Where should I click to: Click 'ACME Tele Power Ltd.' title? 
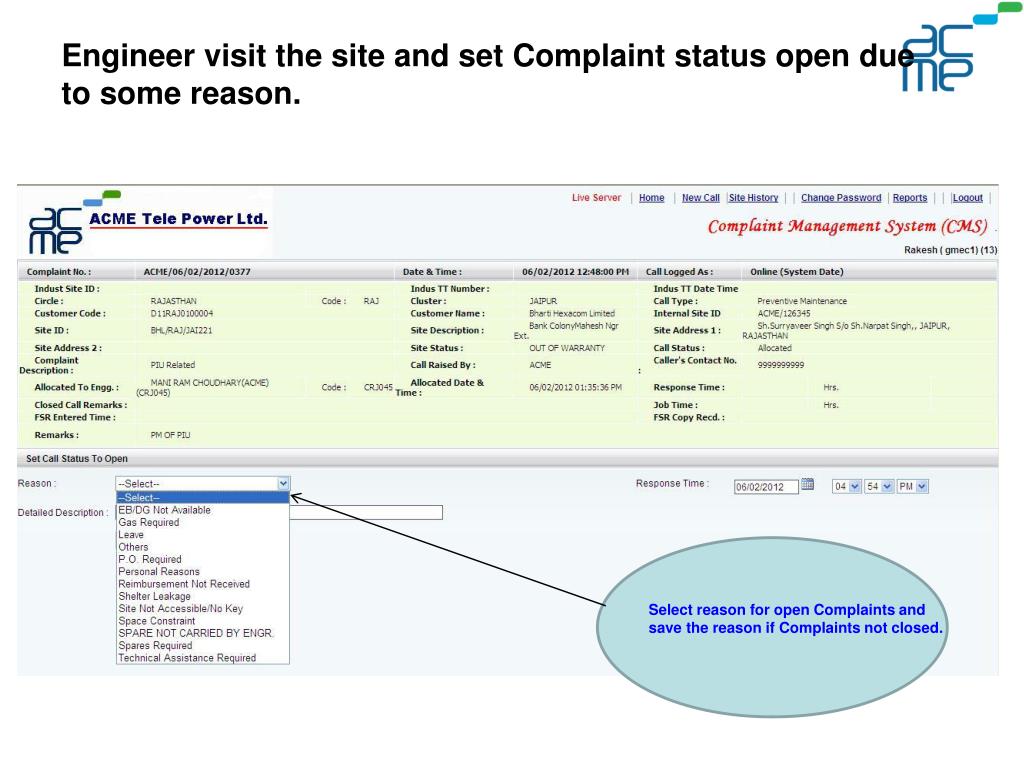click(x=178, y=219)
